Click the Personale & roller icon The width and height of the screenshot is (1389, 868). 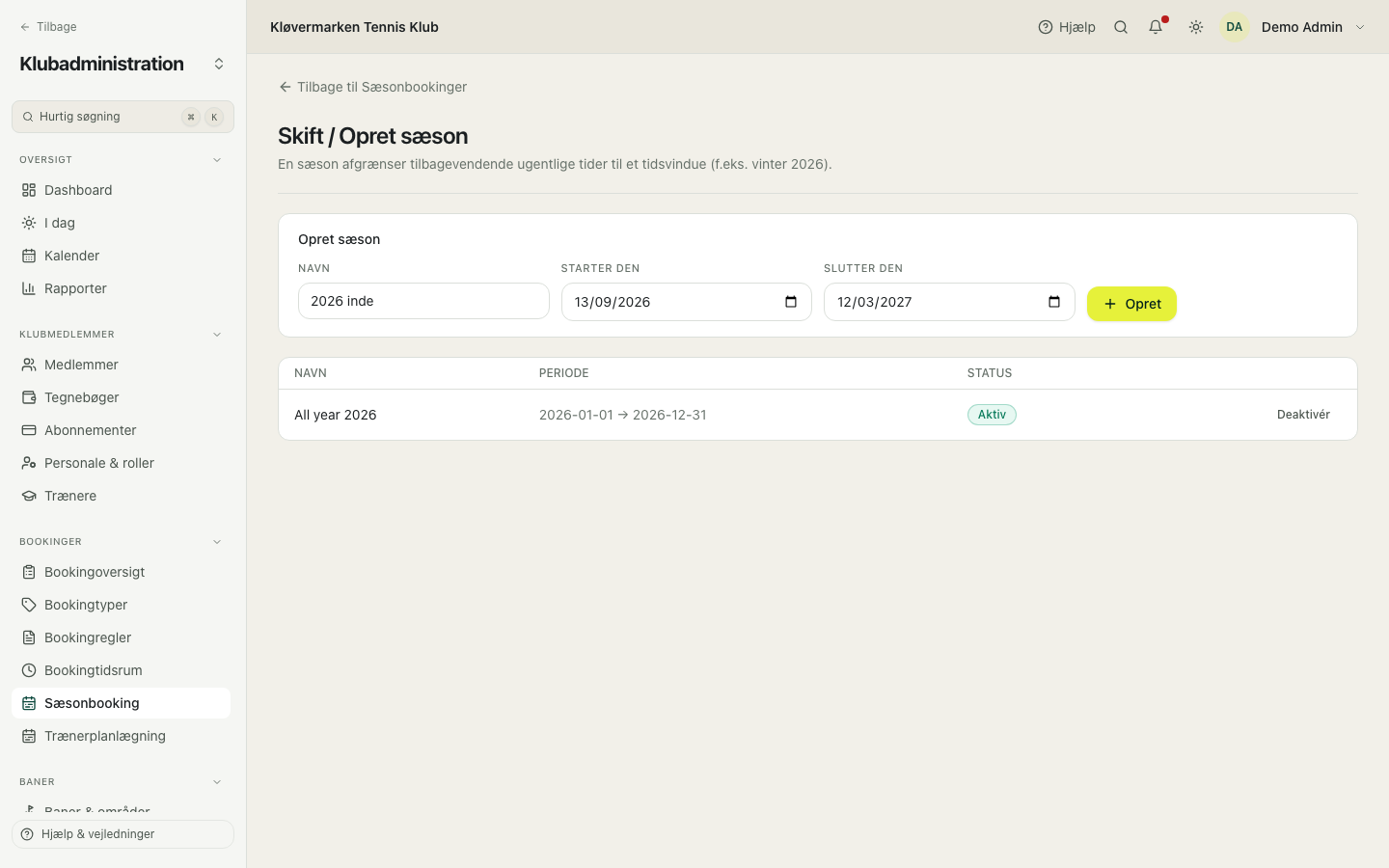tap(29, 463)
